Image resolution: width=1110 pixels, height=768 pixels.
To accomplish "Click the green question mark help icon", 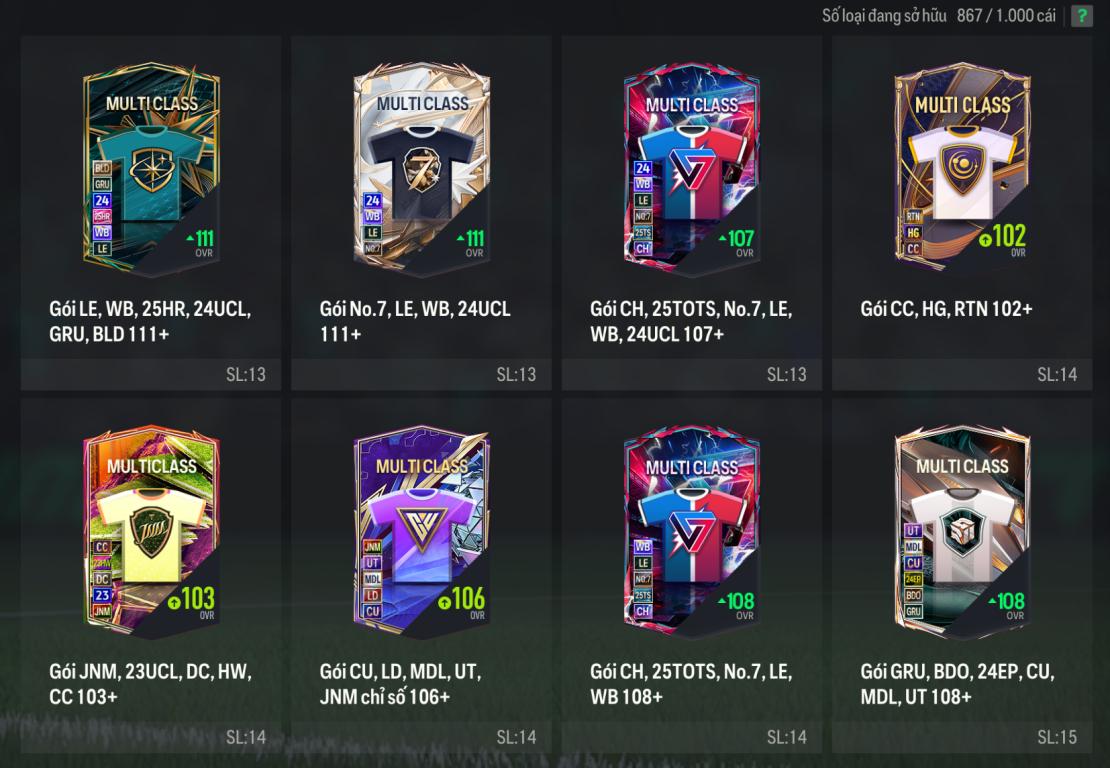I will pos(1081,16).
